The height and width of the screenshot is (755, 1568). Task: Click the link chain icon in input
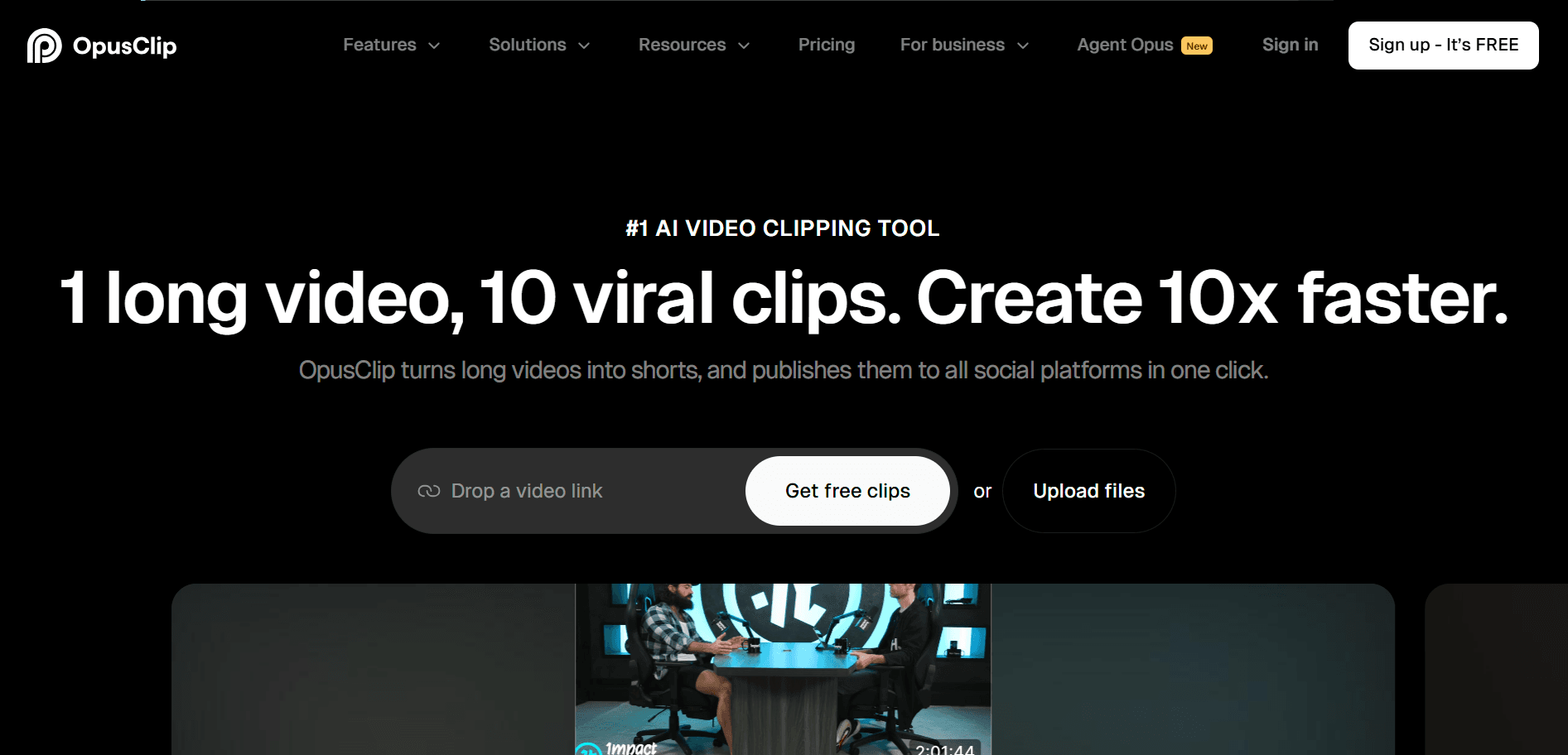429,491
